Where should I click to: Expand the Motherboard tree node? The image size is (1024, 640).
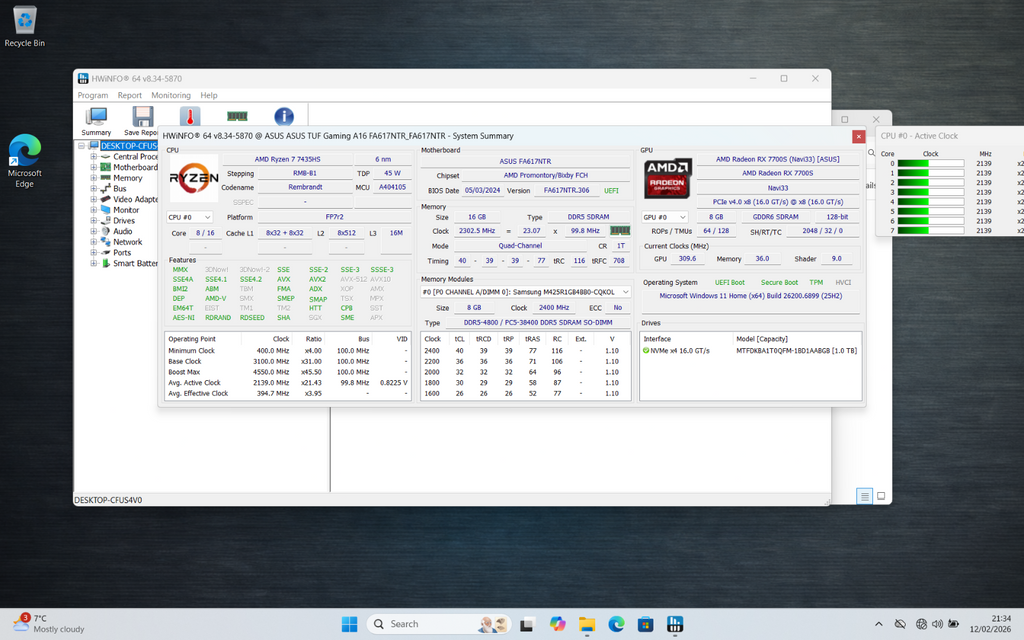click(x=94, y=167)
